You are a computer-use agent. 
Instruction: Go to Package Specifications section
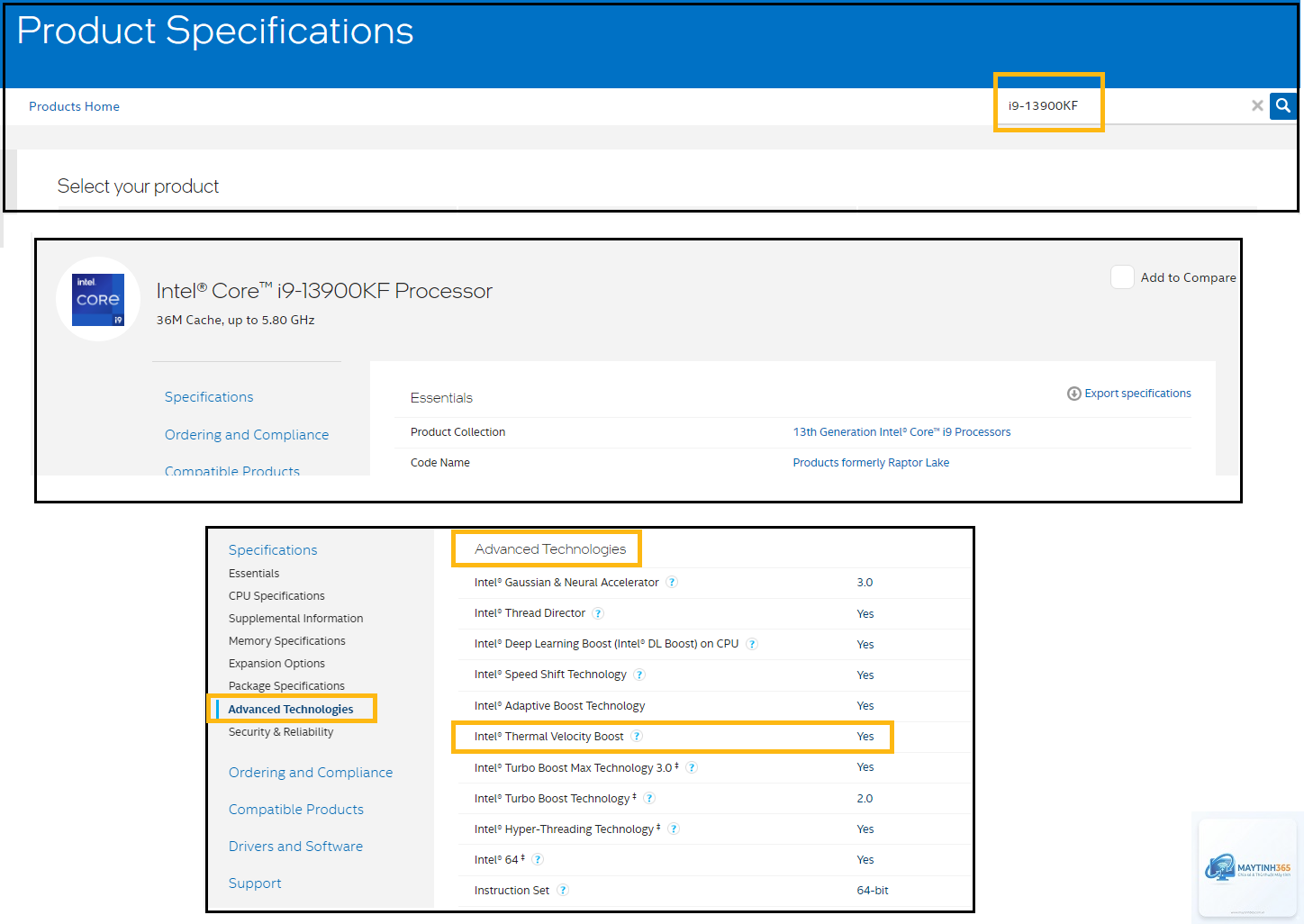(x=286, y=686)
